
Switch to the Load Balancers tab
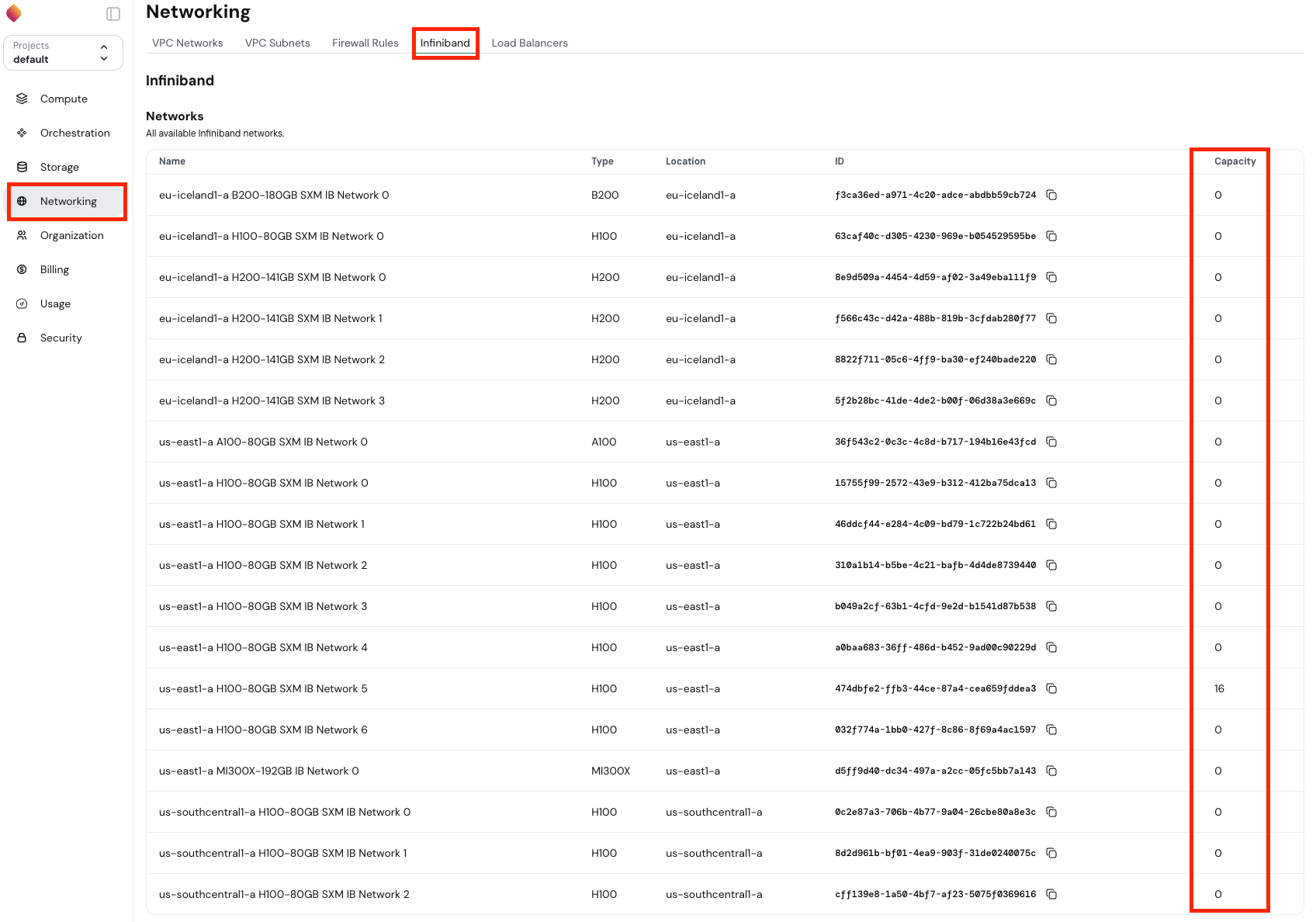coord(530,43)
